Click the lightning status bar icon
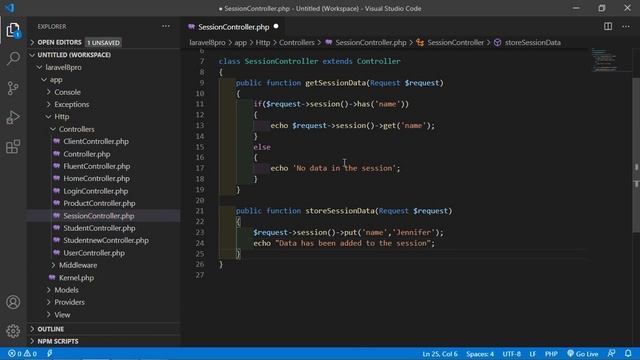 49,353
